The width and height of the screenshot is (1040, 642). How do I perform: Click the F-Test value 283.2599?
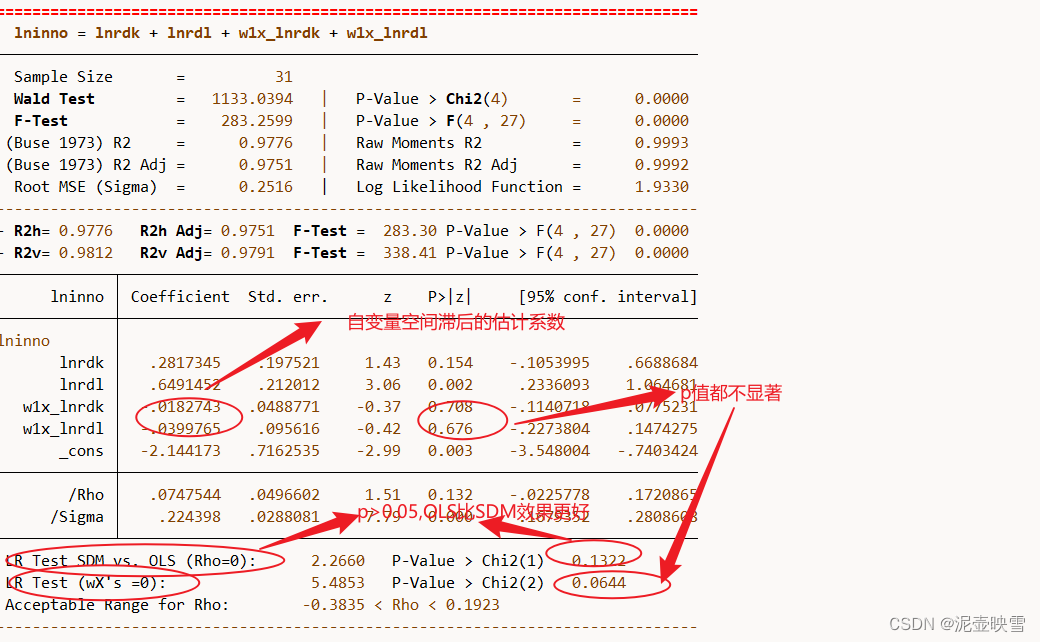point(257,121)
